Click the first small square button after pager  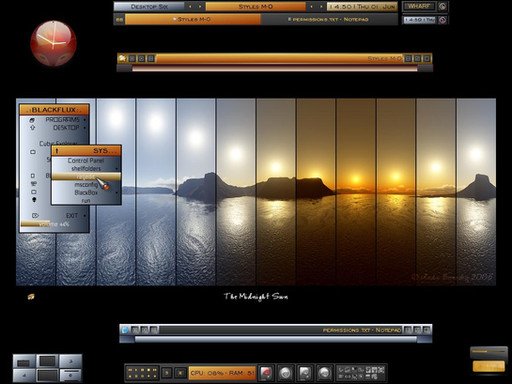(167, 373)
